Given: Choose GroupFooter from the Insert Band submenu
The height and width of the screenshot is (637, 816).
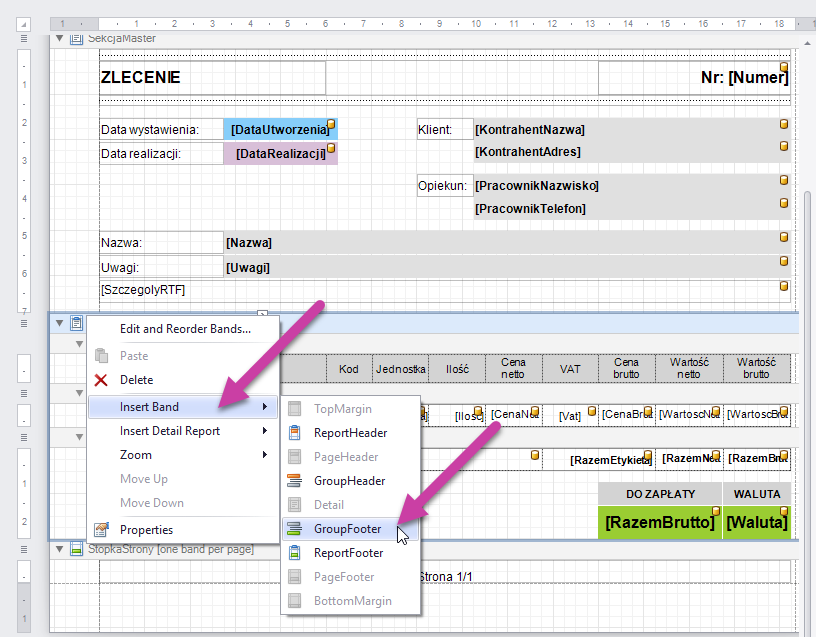Looking at the screenshot, I should coord(347,529).
